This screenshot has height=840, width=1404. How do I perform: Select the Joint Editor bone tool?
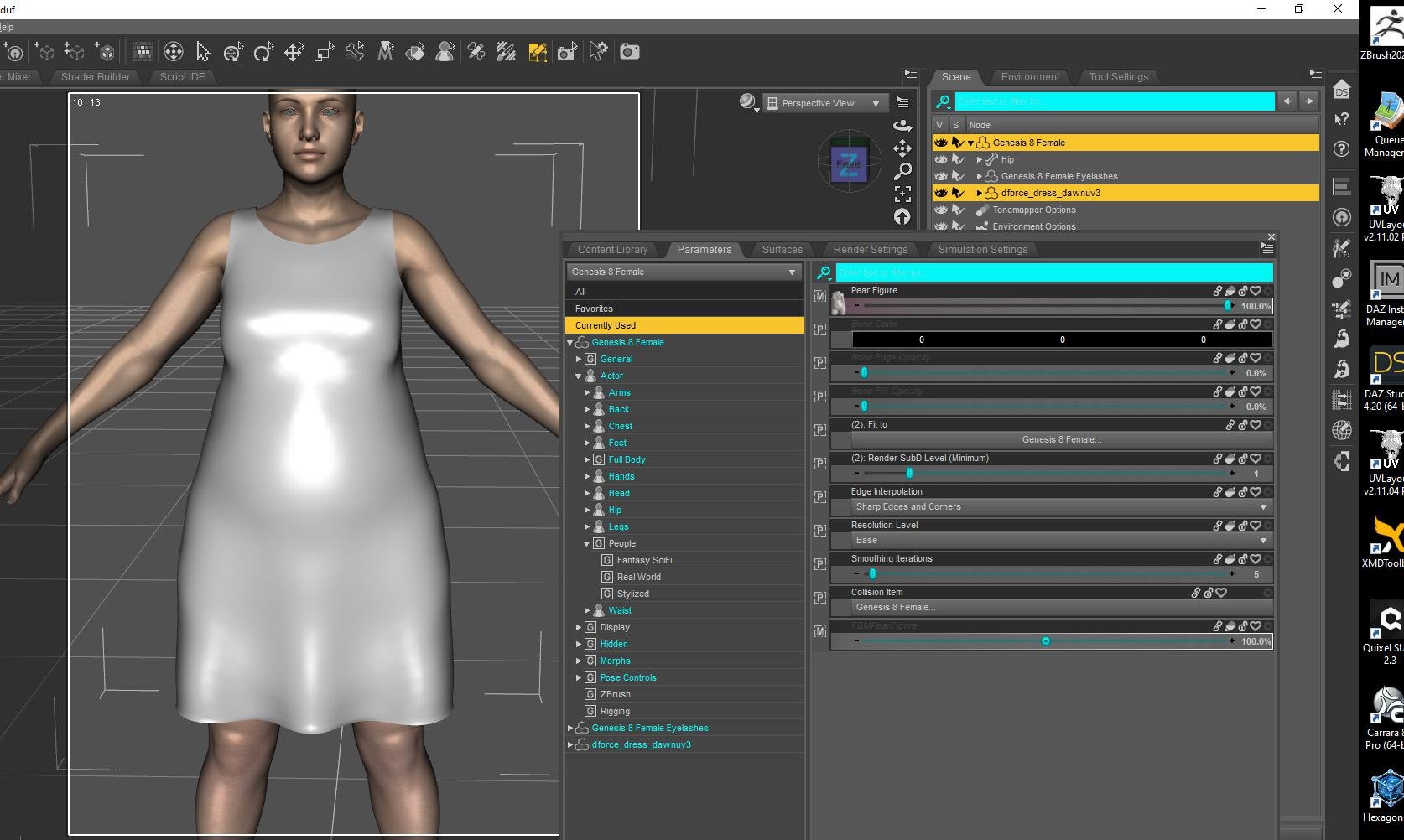point(355,52)
